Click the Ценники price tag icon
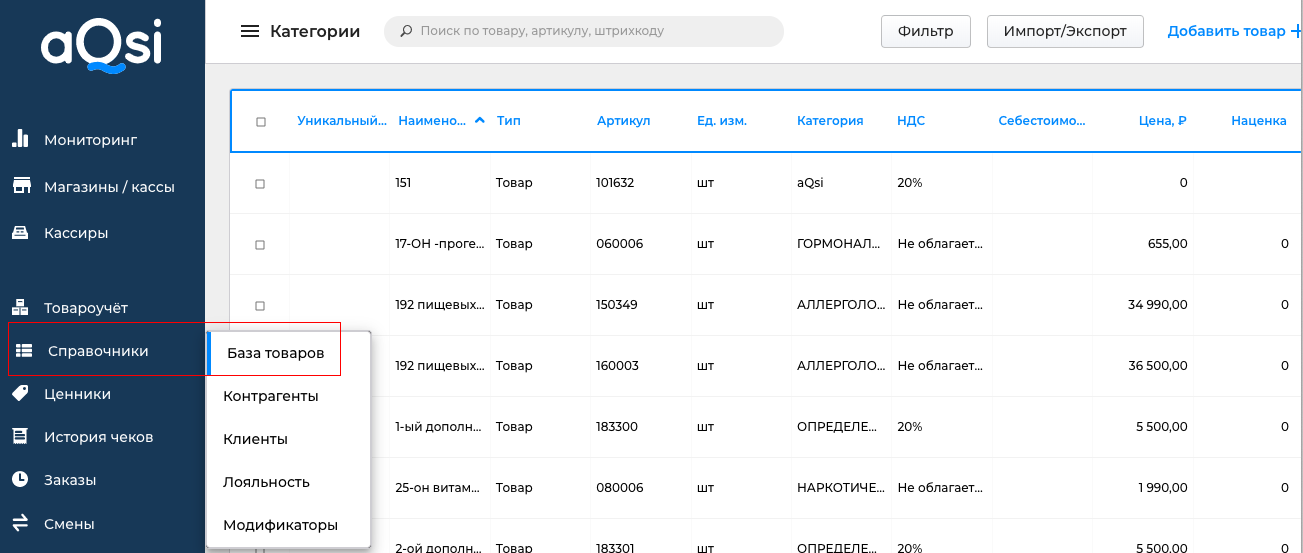Screen dimensions: 1303x553 coord(19,394)
